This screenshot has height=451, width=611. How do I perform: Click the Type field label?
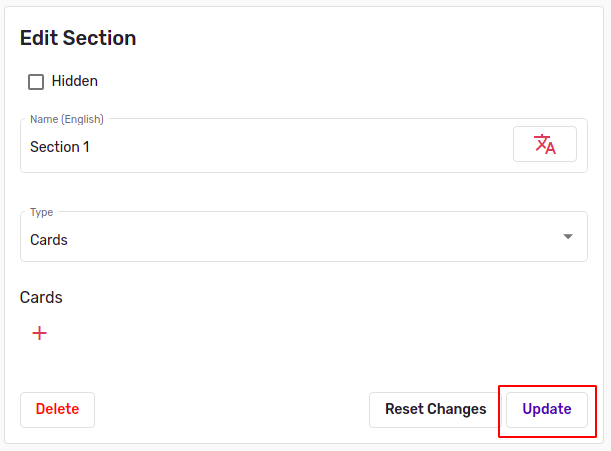(x=41, y=212)
